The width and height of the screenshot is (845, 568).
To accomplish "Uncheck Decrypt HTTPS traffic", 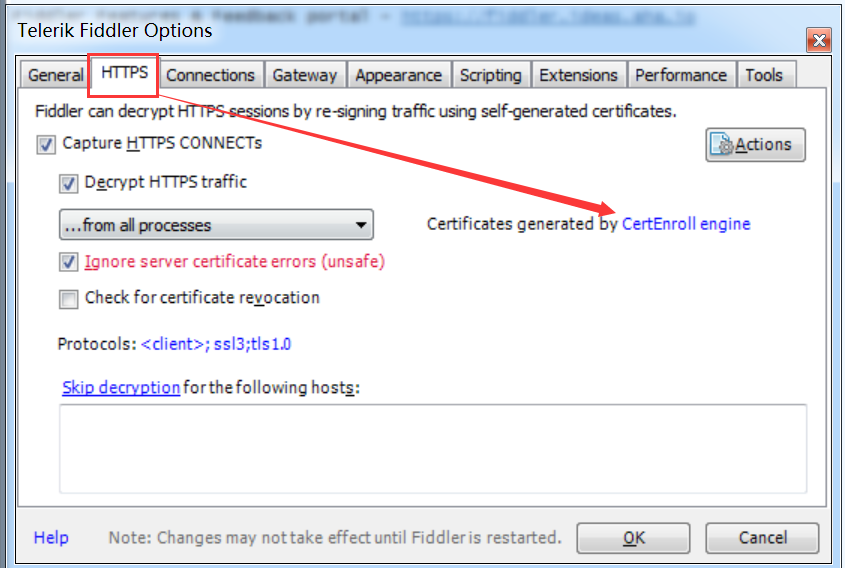I will click(68, 183).
